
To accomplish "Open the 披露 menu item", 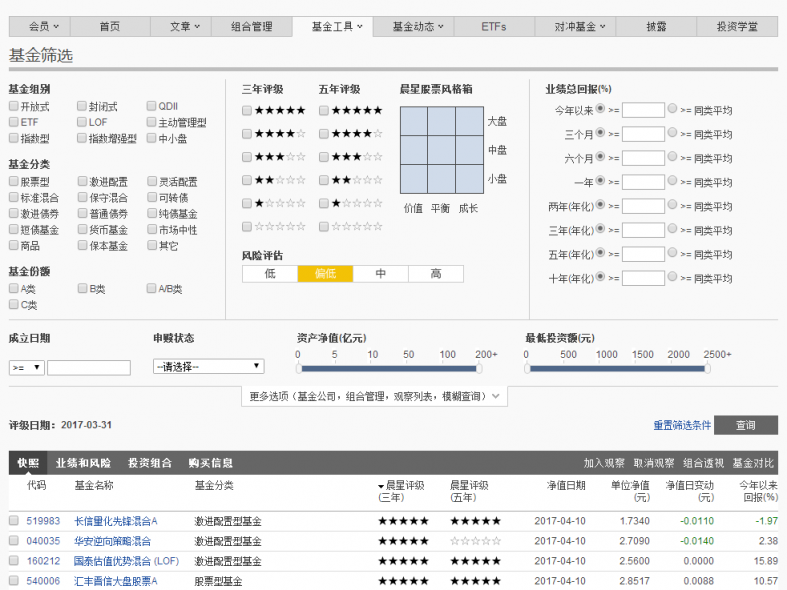I will click(656, 27).
